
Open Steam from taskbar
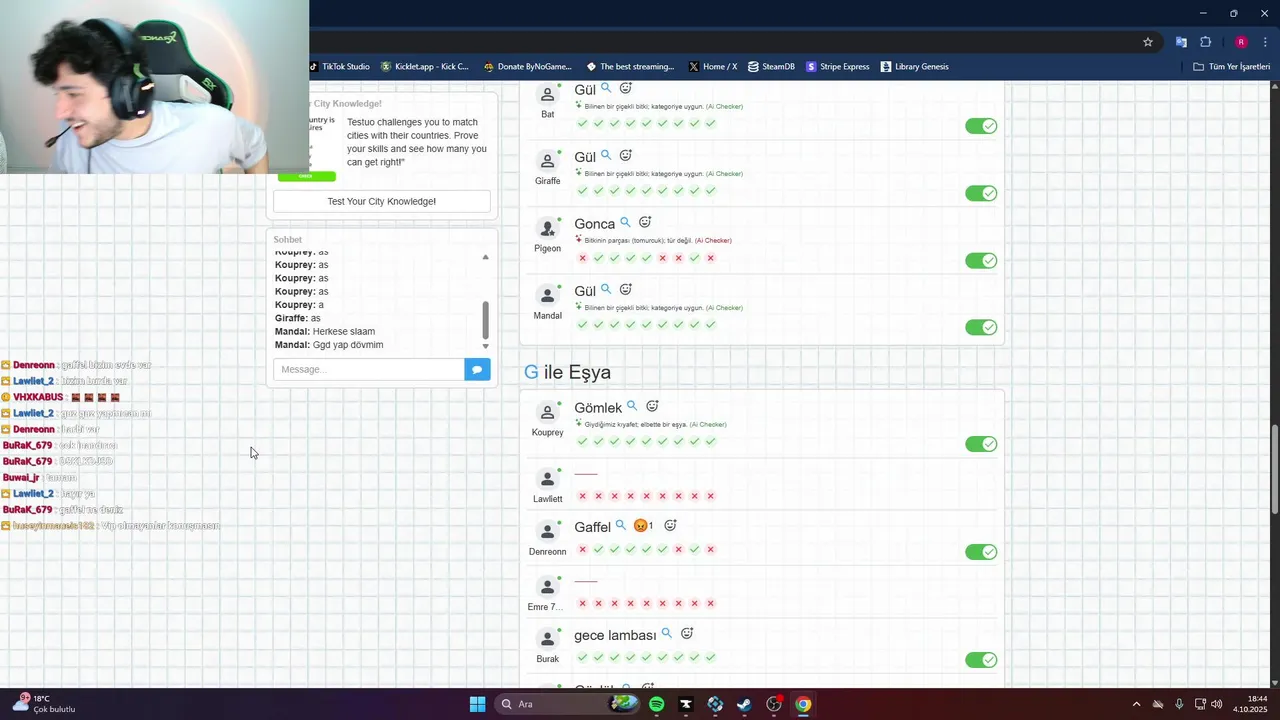click(744, 704)
